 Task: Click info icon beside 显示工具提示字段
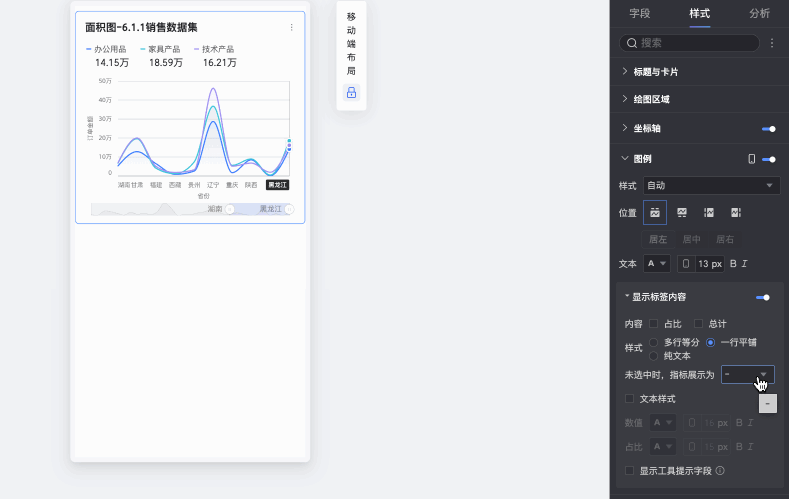pyautogui.click(x=720, y=471)
